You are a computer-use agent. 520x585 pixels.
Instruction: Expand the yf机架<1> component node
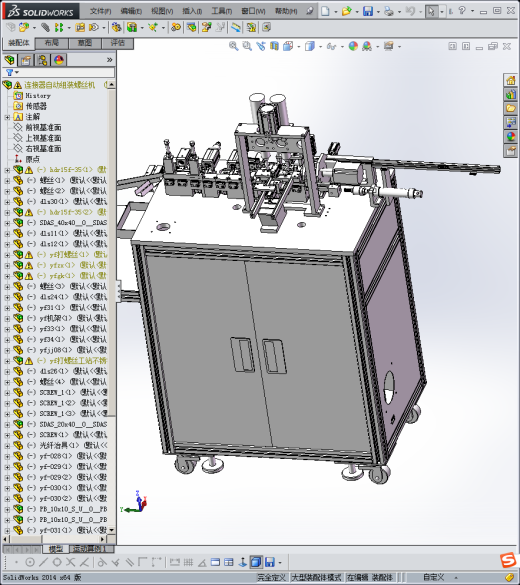[7, 319]
